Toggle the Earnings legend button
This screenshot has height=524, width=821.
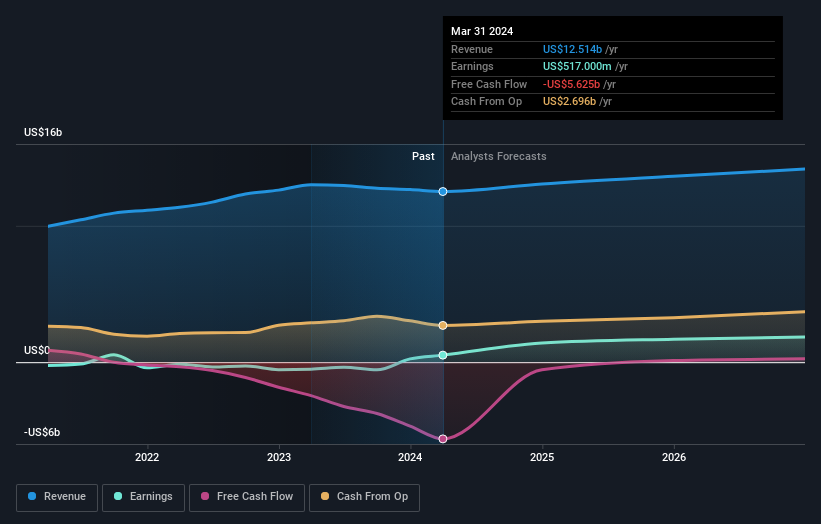[x=143, y=497]
